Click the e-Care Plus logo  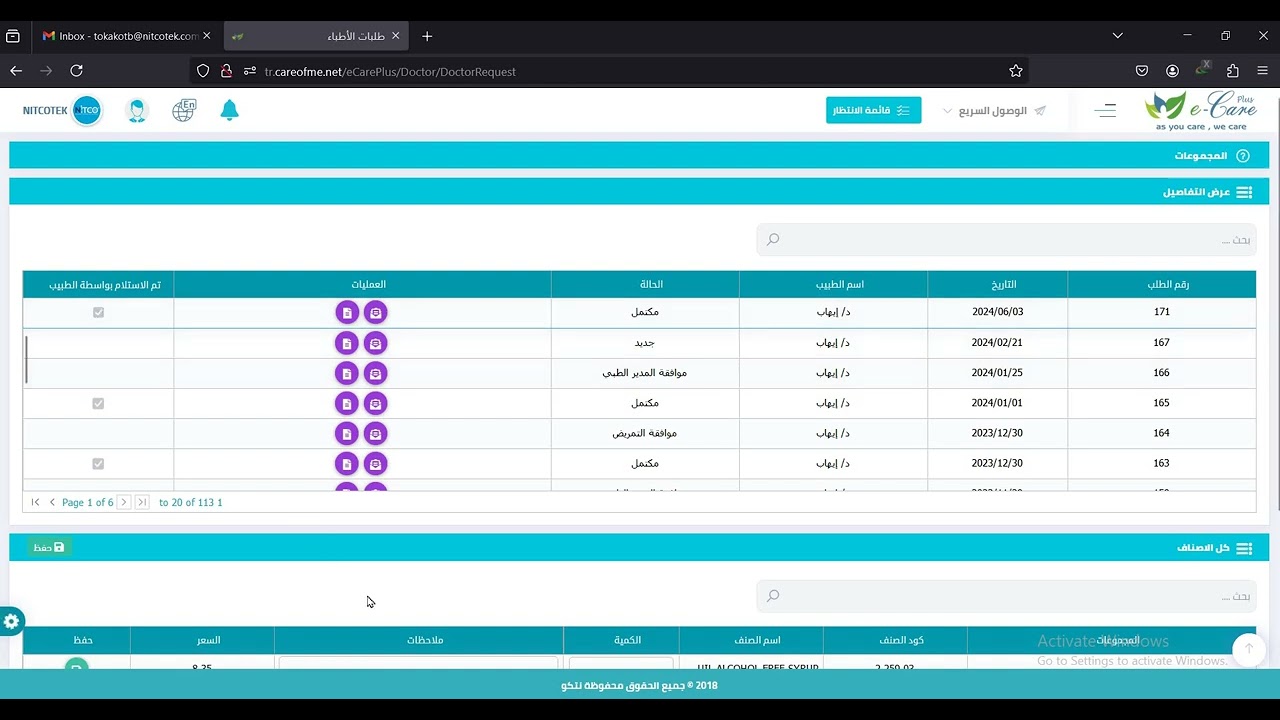coord(1201,110)
